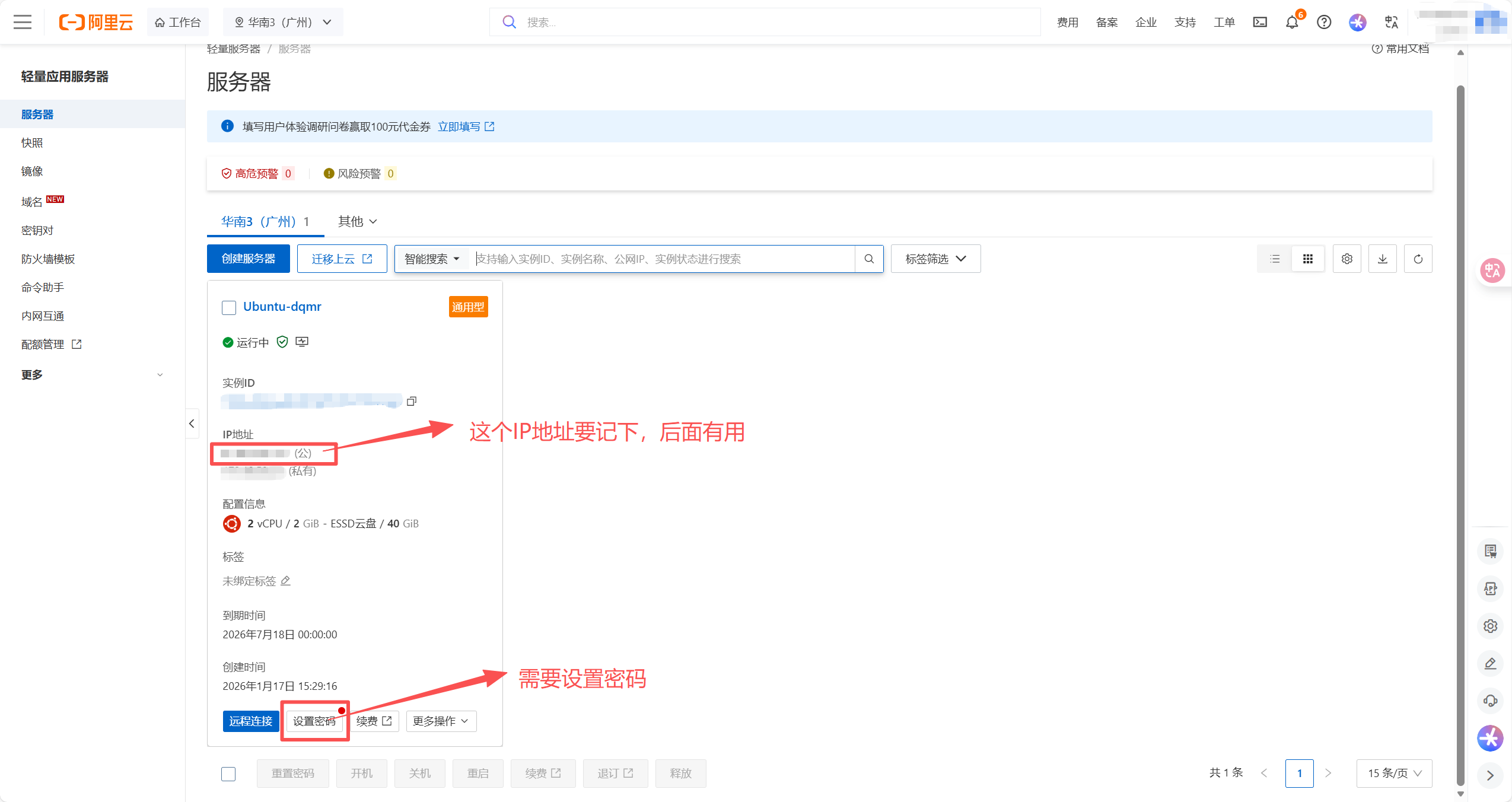Edit tags with the pencil icon
This screenshot has width=1512, height=802.
[x=285, y=581]
